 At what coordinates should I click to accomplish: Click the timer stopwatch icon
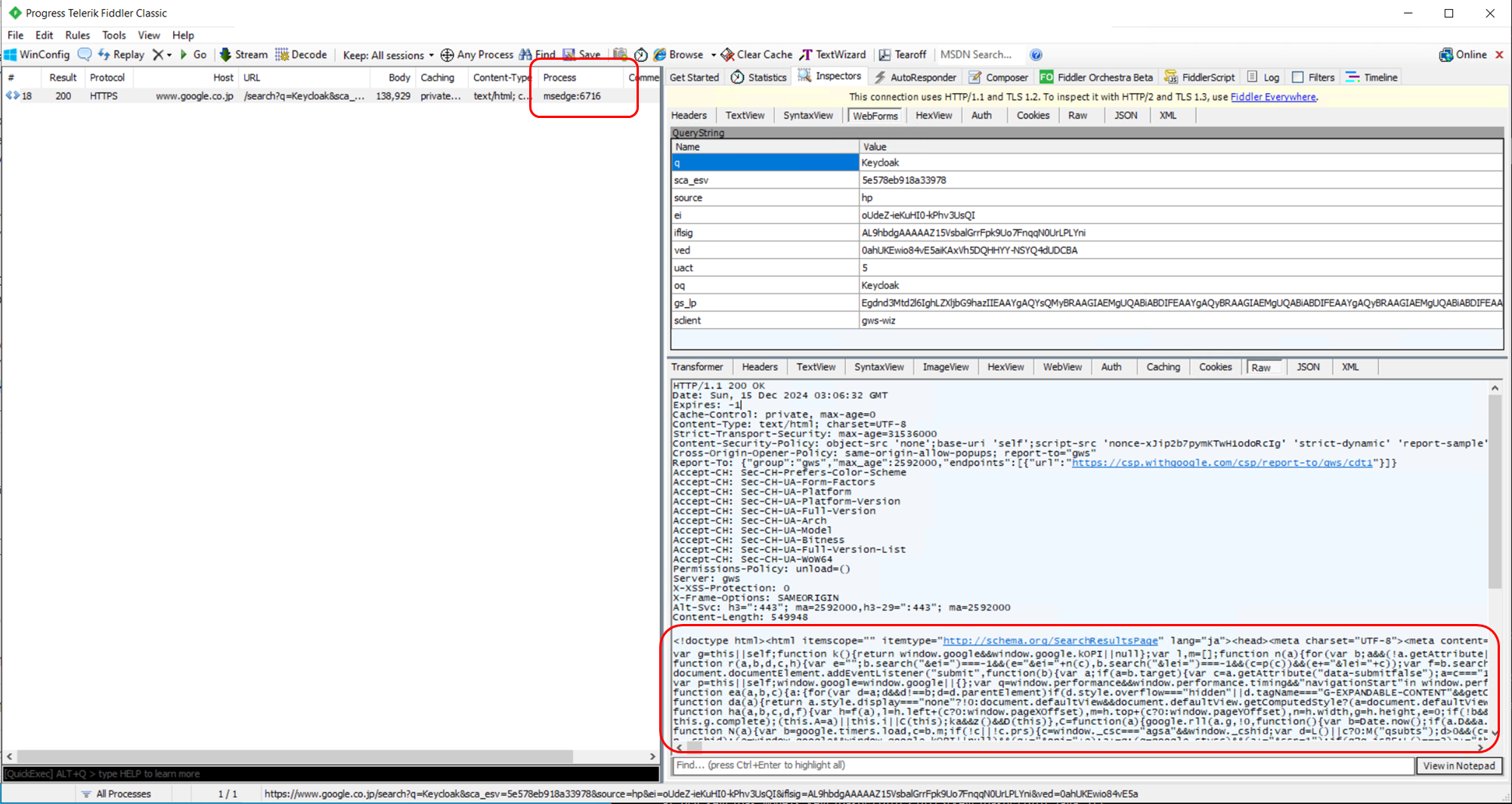tap(641, 54)
